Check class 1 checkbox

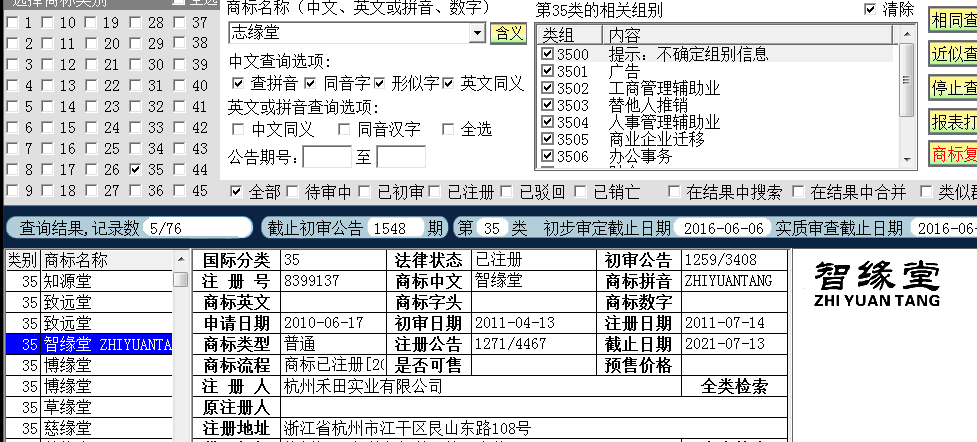[x=12, y=23]
